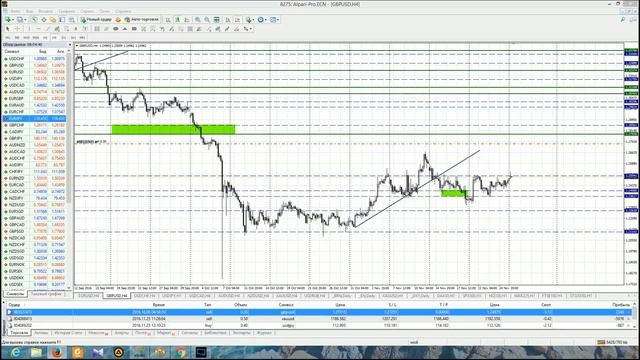Image resolution: width=640 pixels, height=360 pixels.
Task: Zoom out on the chart
Action: (x=207, y=20)
